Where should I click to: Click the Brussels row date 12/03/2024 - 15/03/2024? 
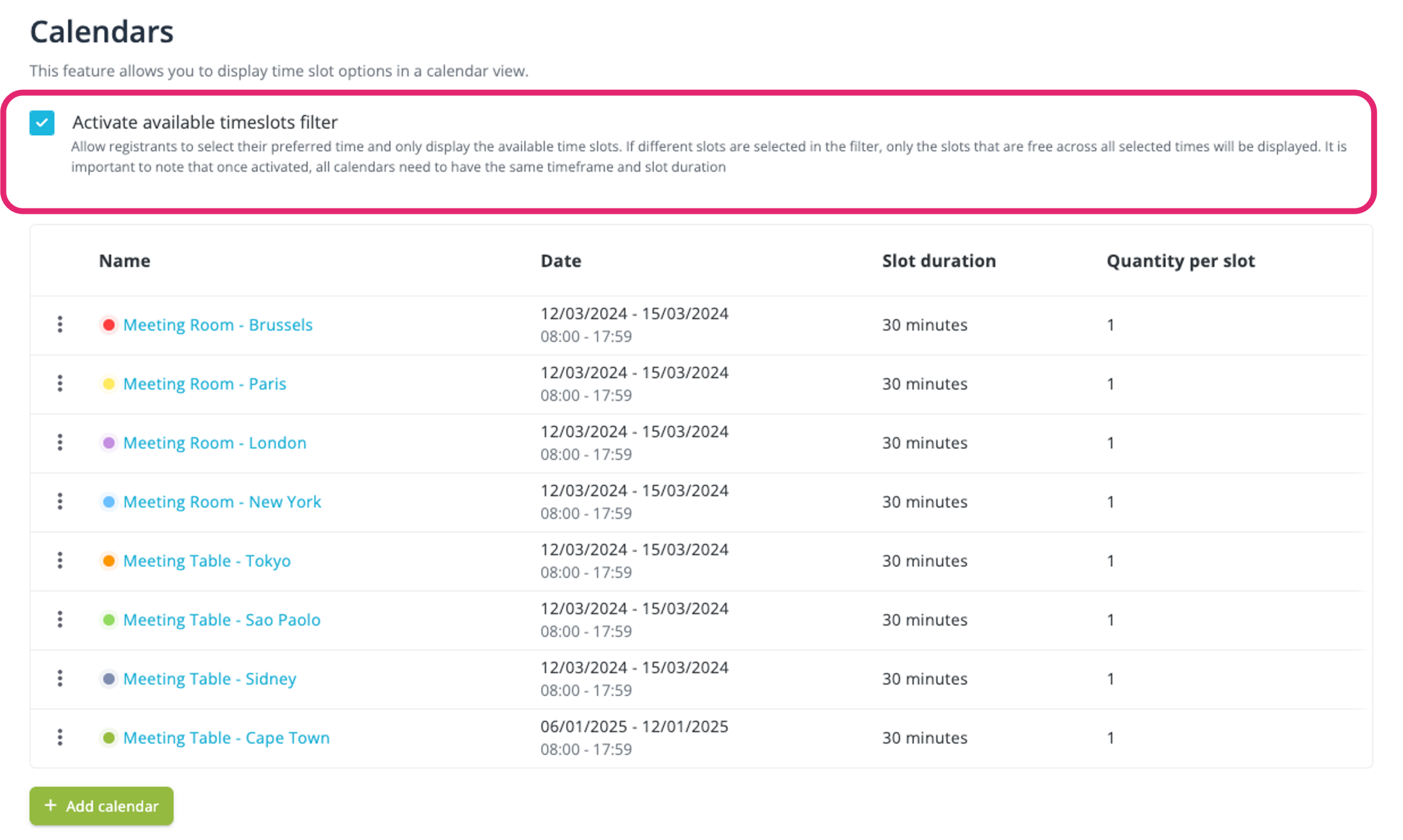635,314
